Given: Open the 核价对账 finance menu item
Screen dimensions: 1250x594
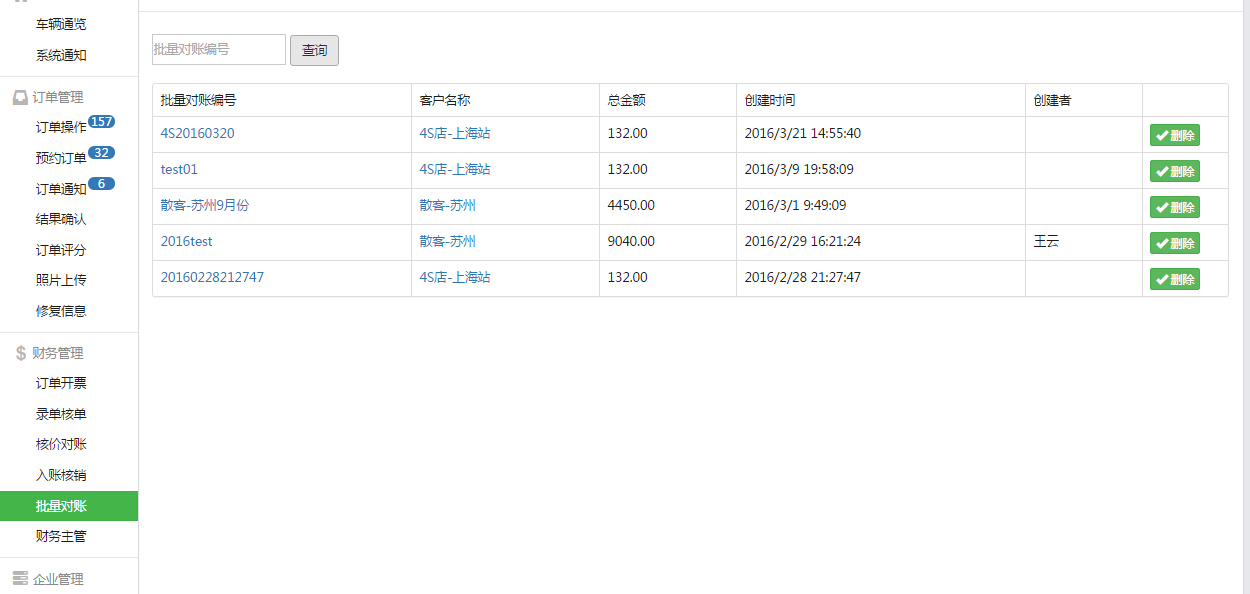Looking at the screenshot, I should (61, 444).
